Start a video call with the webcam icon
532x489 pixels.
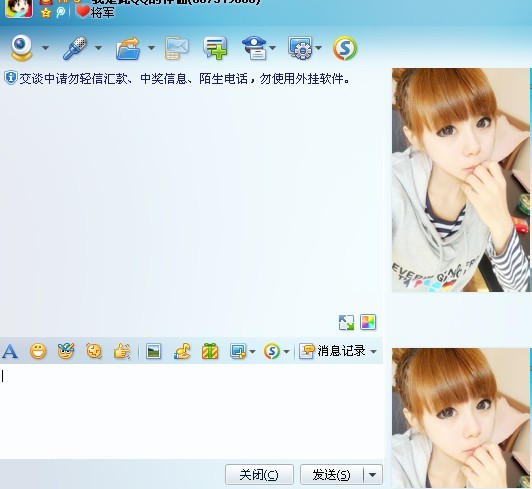(x=22, y=48)
